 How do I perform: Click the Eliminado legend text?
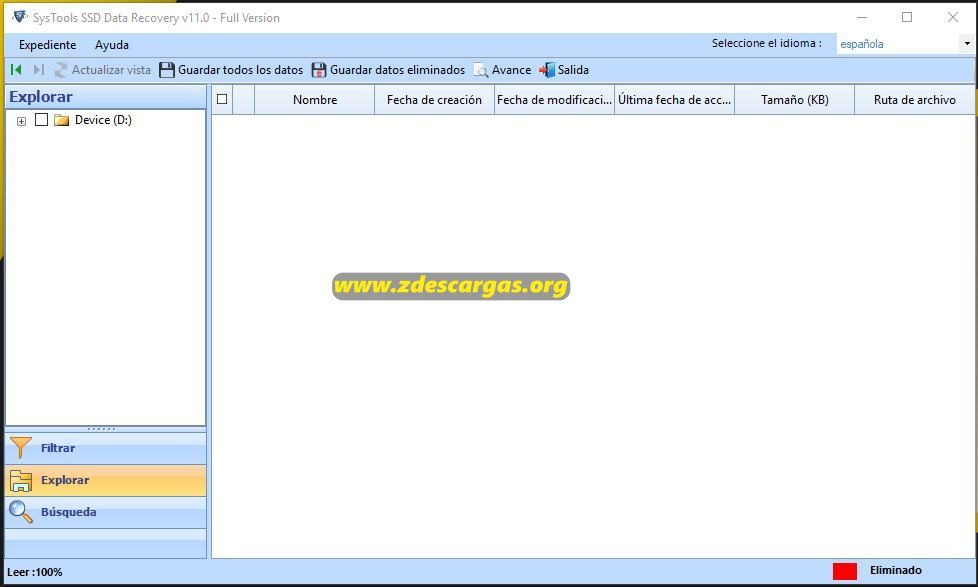click(x=896, y=570)
